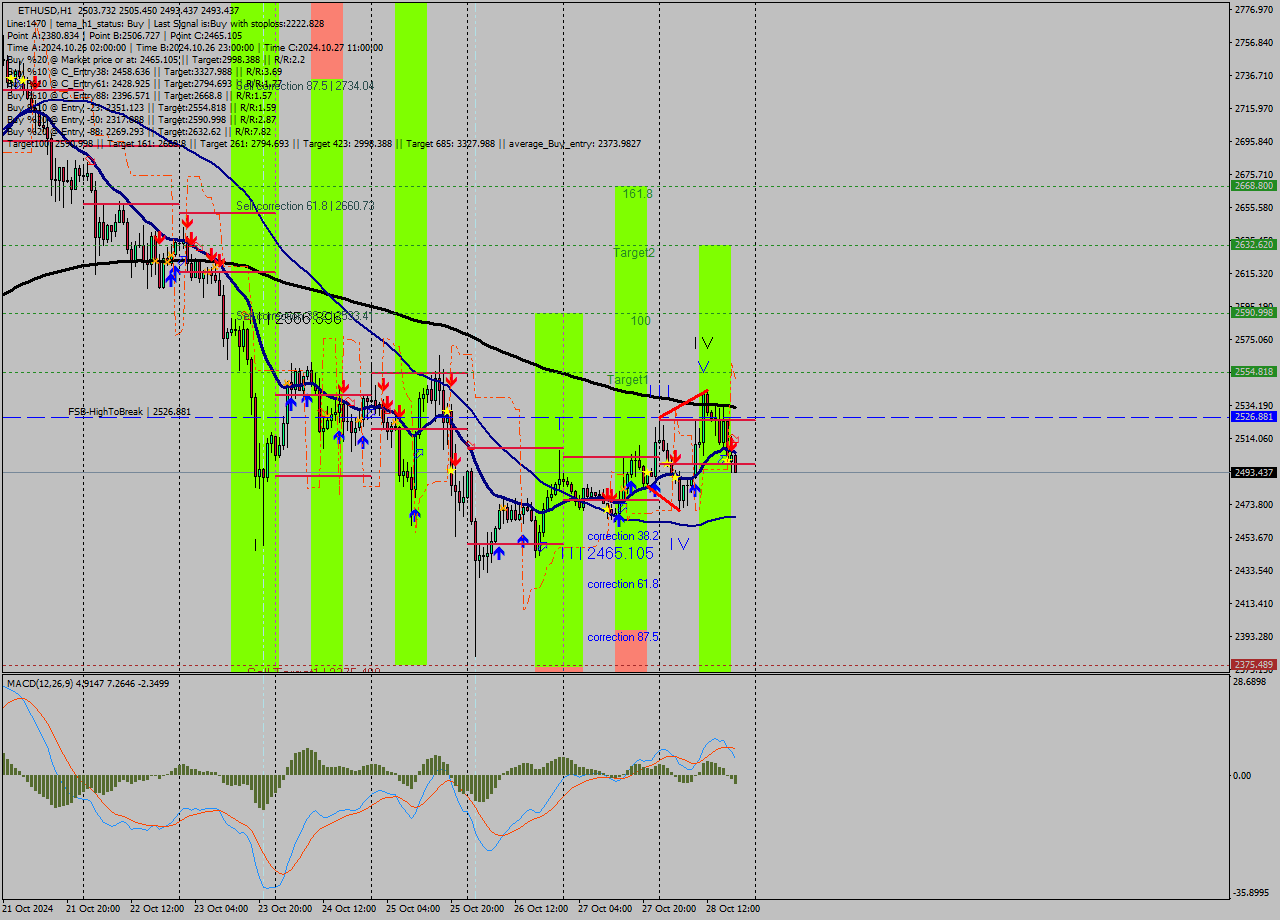This screenshot has height=920, width=1280.
Task: Click the blue 2526.881 price tag
Action: pyautogui.click(x=1253, y=417)
